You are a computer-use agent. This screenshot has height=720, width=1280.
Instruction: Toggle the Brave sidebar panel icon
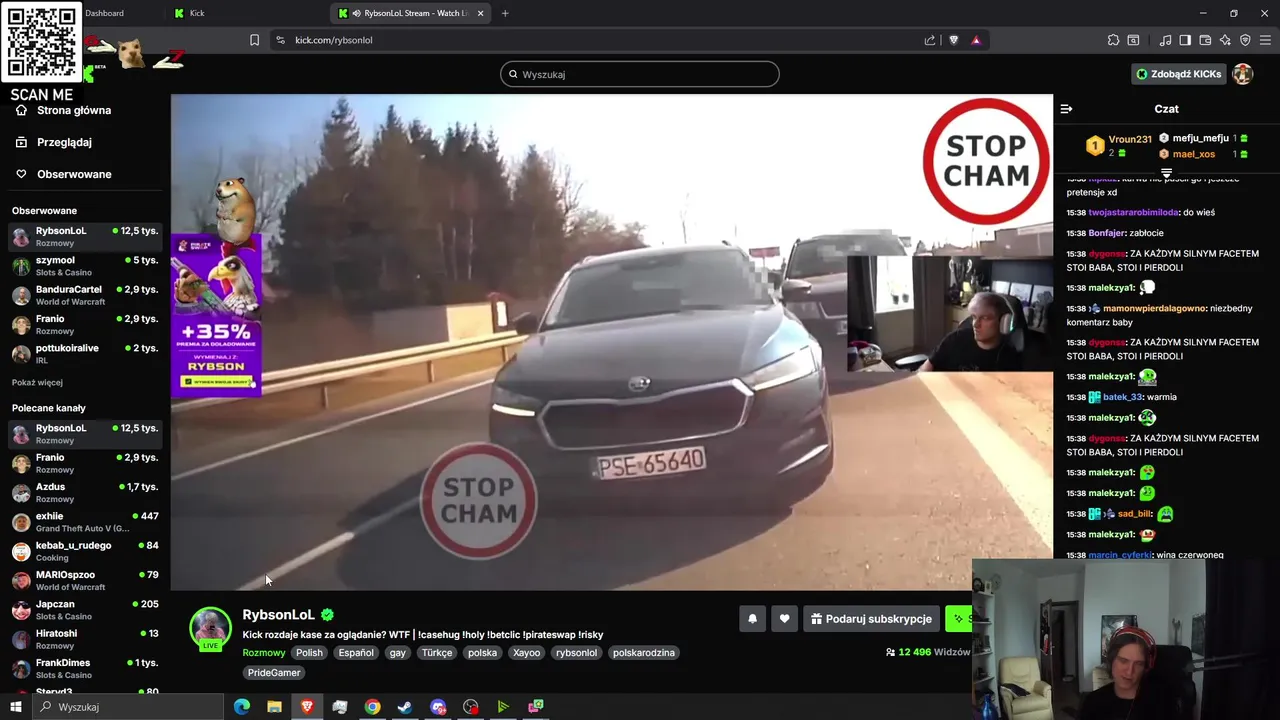(x=1185, y=40)
